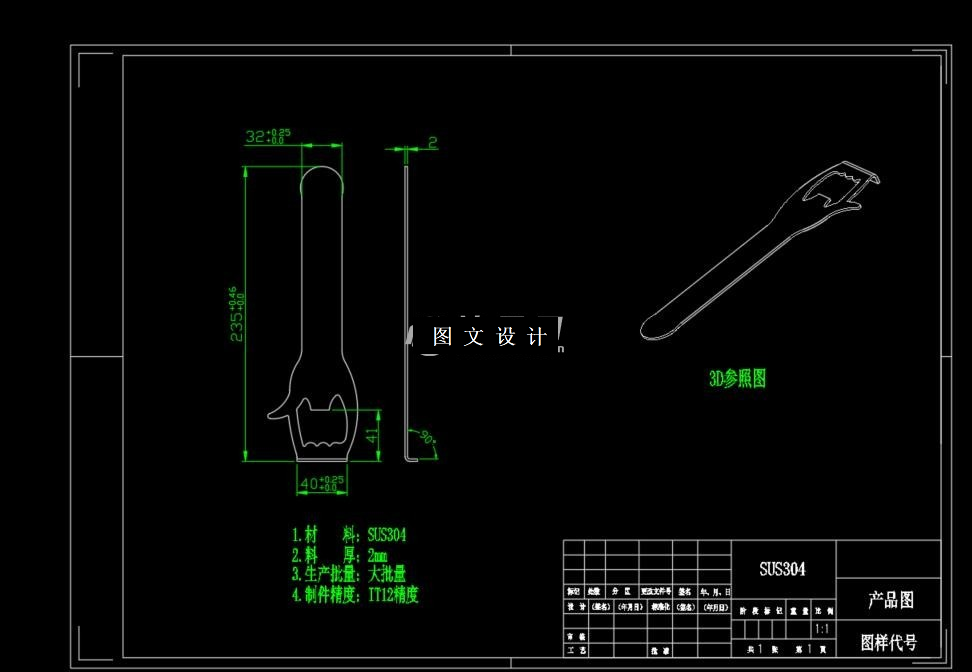Select the 235 vertical length dimension
Screen dimensions: 972x672
click(x=237, y=314)
